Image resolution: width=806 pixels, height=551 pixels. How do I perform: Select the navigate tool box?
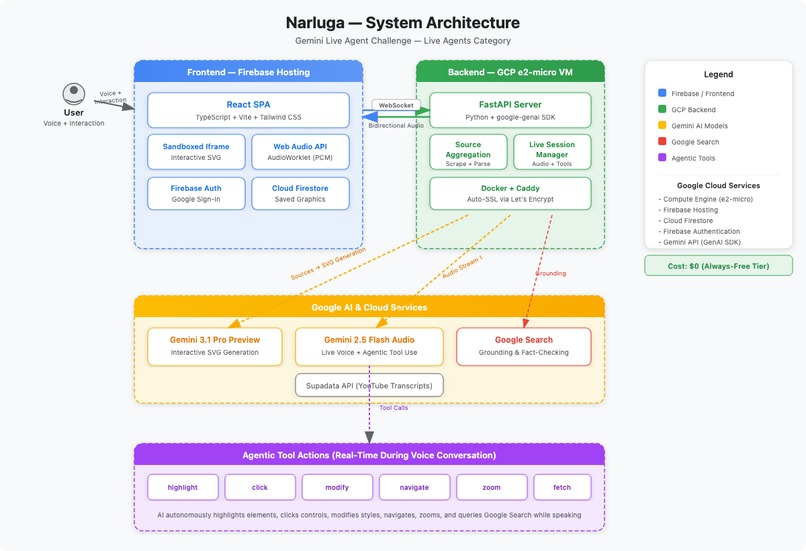pyautogui.click(x=414, y=487)
